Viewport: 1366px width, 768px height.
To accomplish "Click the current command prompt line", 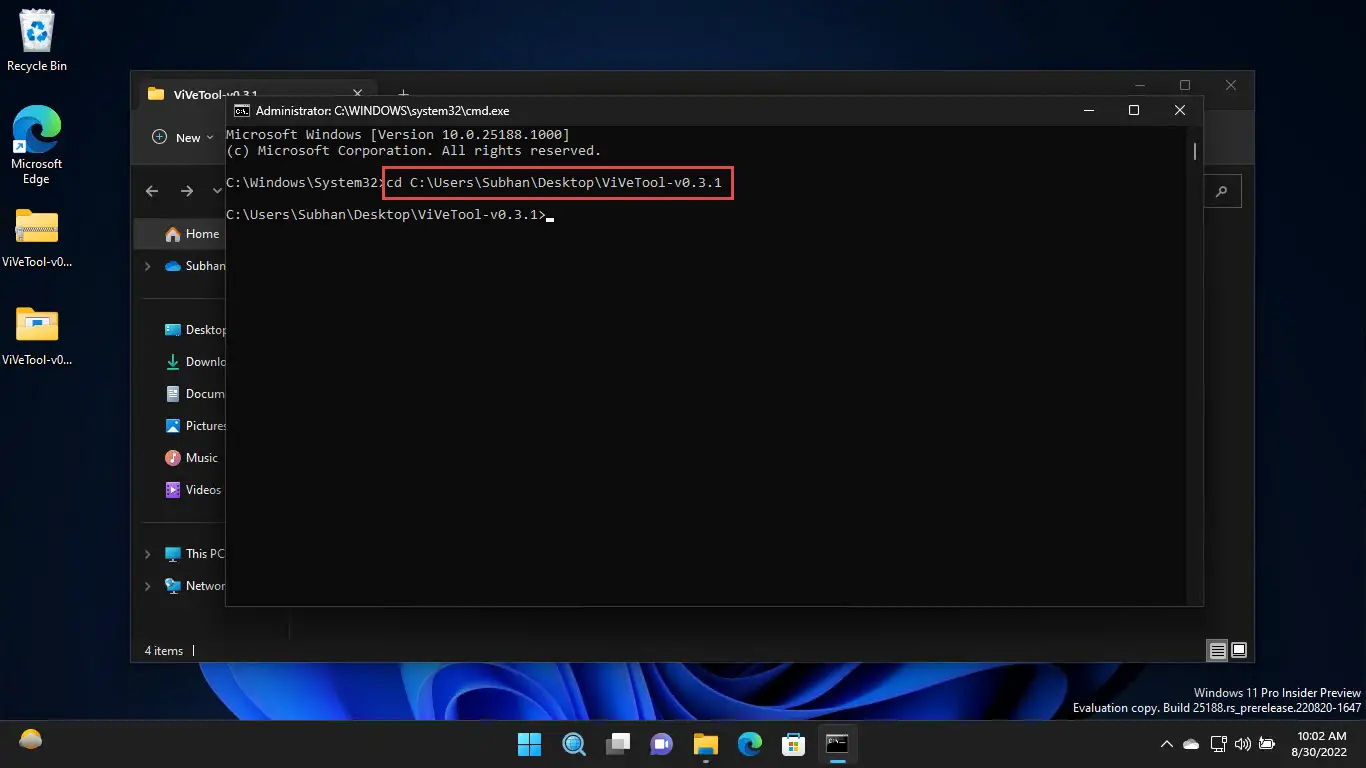I will click(390, 215).
